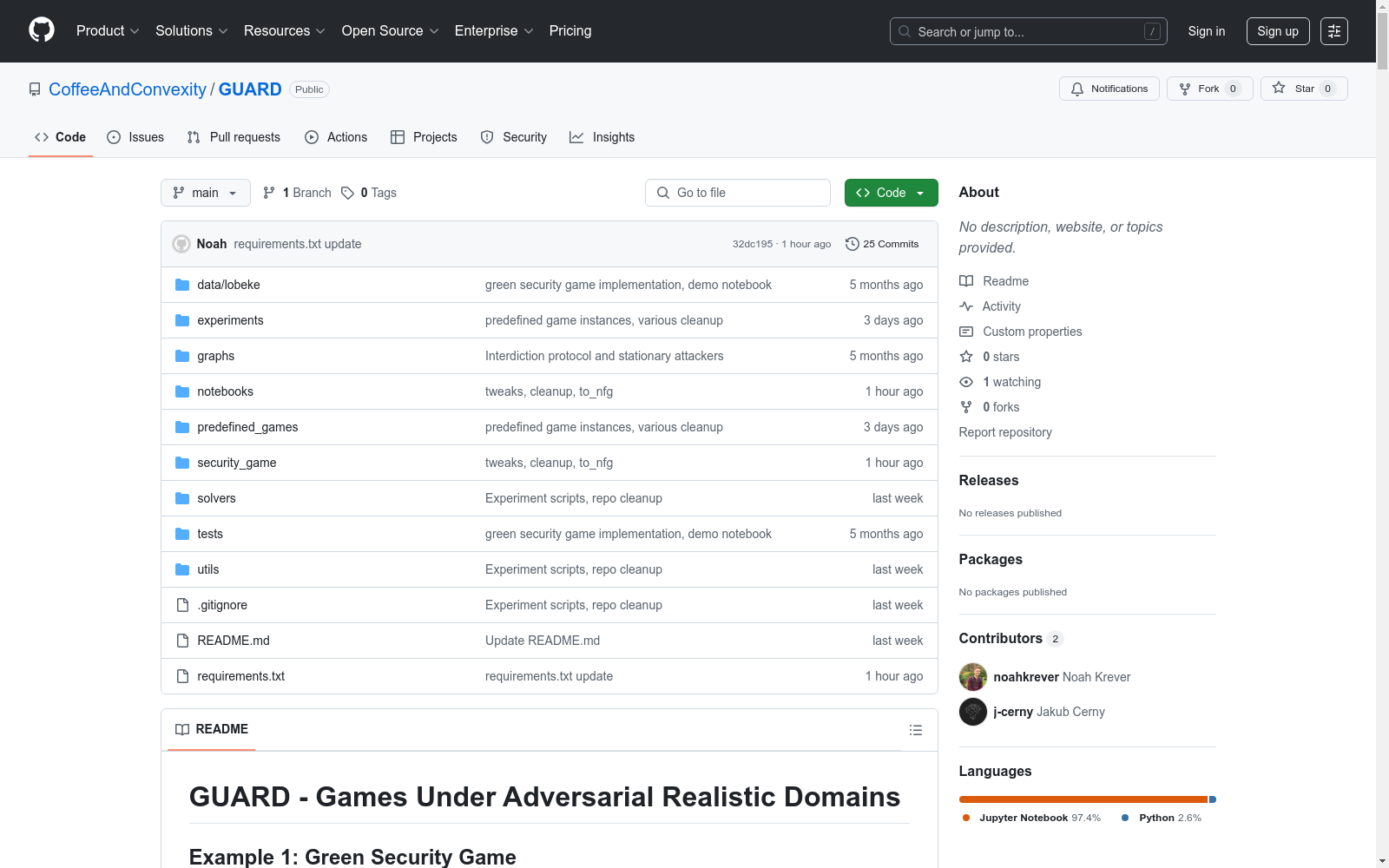Click the Sign up button
Image resolution: width=1389 pixels, height=868 pixels.
1278,31
